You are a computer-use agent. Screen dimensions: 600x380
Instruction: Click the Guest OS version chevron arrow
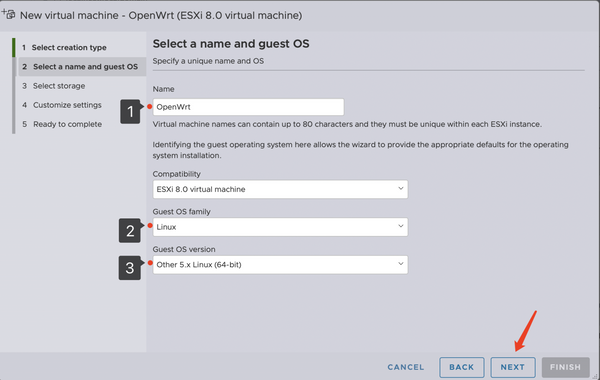point(401,264)
